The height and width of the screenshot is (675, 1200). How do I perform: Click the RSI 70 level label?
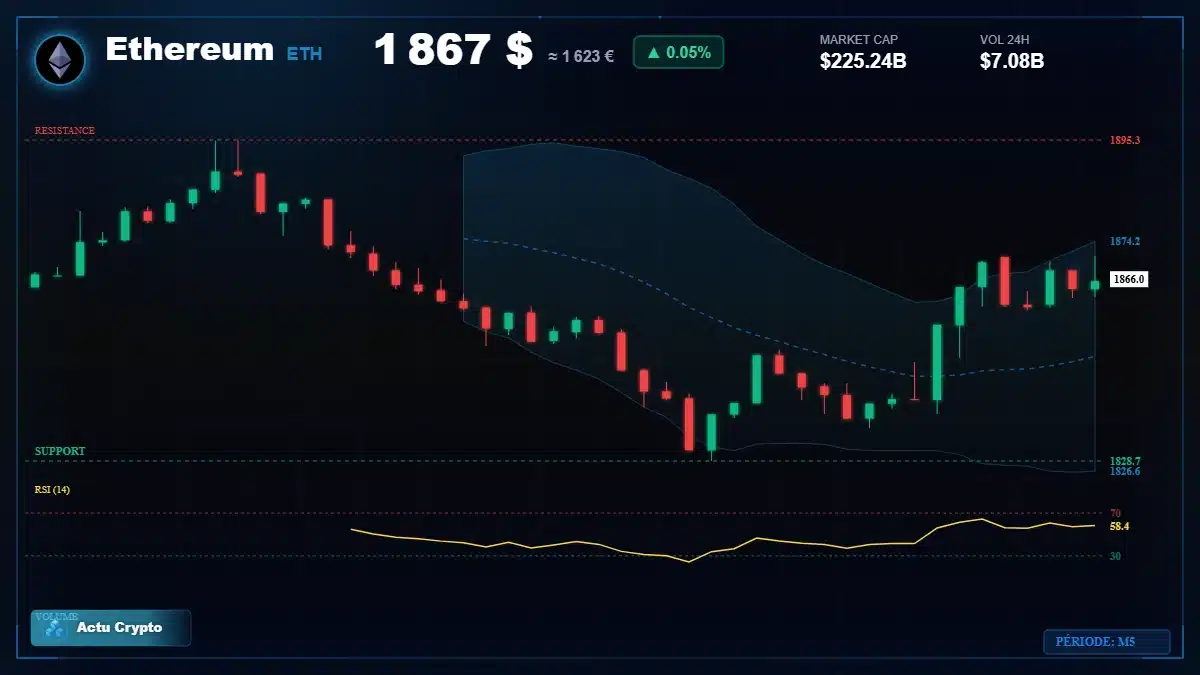[1115, 513]
